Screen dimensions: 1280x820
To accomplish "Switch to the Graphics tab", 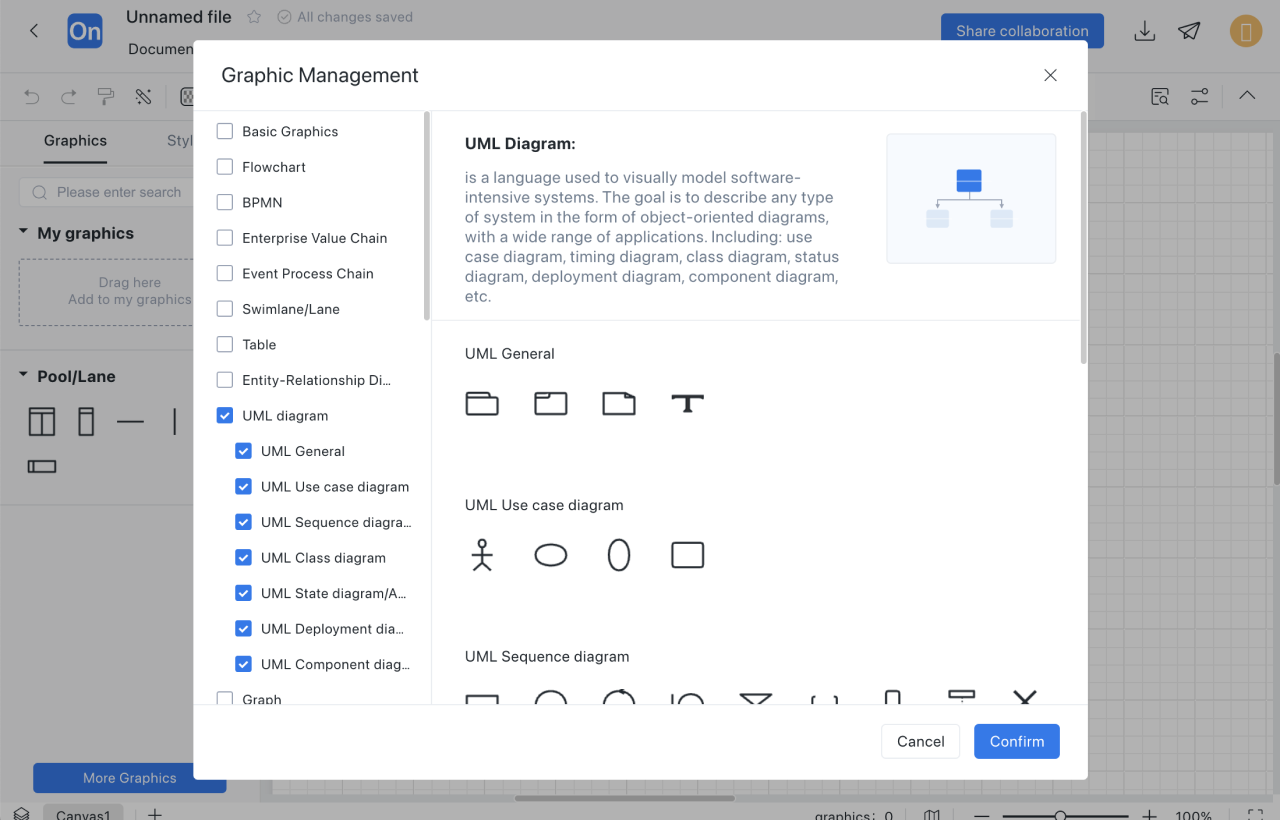I will click(75, 141).
